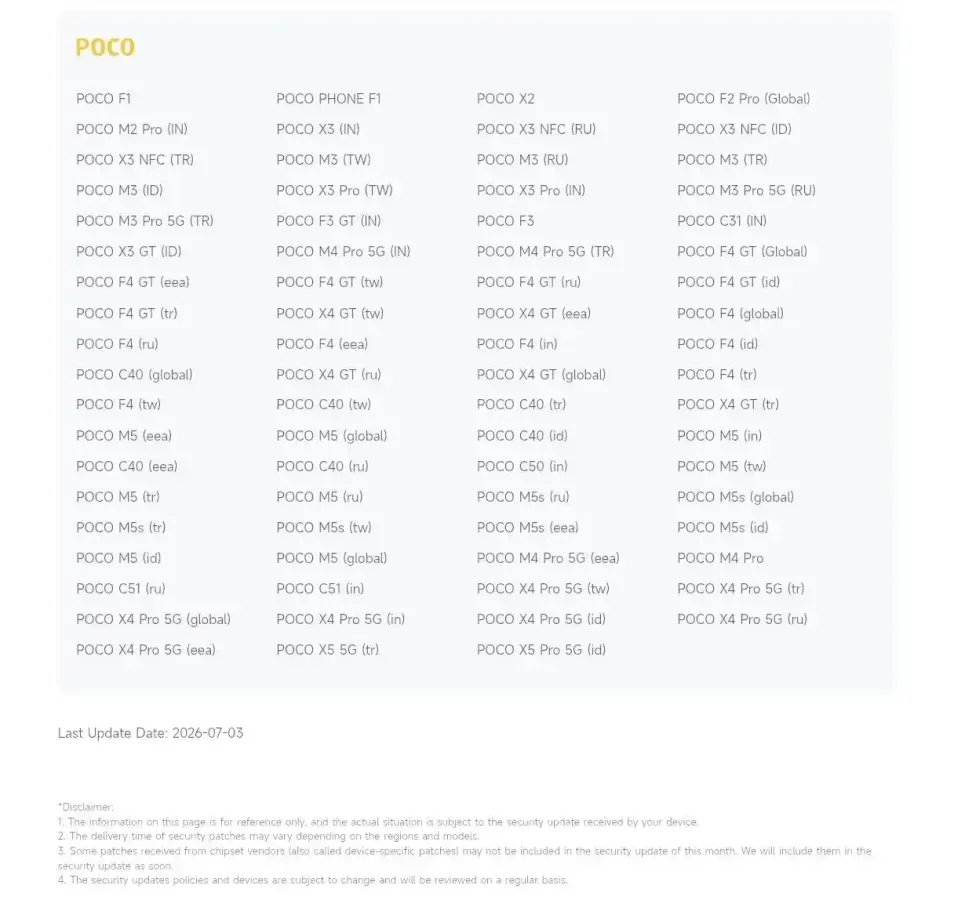Click the Last Update Date text

150,733
